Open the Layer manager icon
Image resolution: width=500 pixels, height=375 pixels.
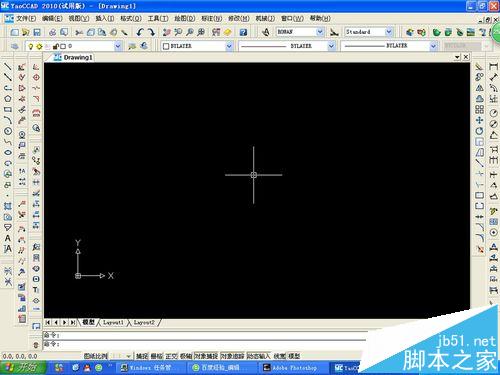tap(15, 46)
